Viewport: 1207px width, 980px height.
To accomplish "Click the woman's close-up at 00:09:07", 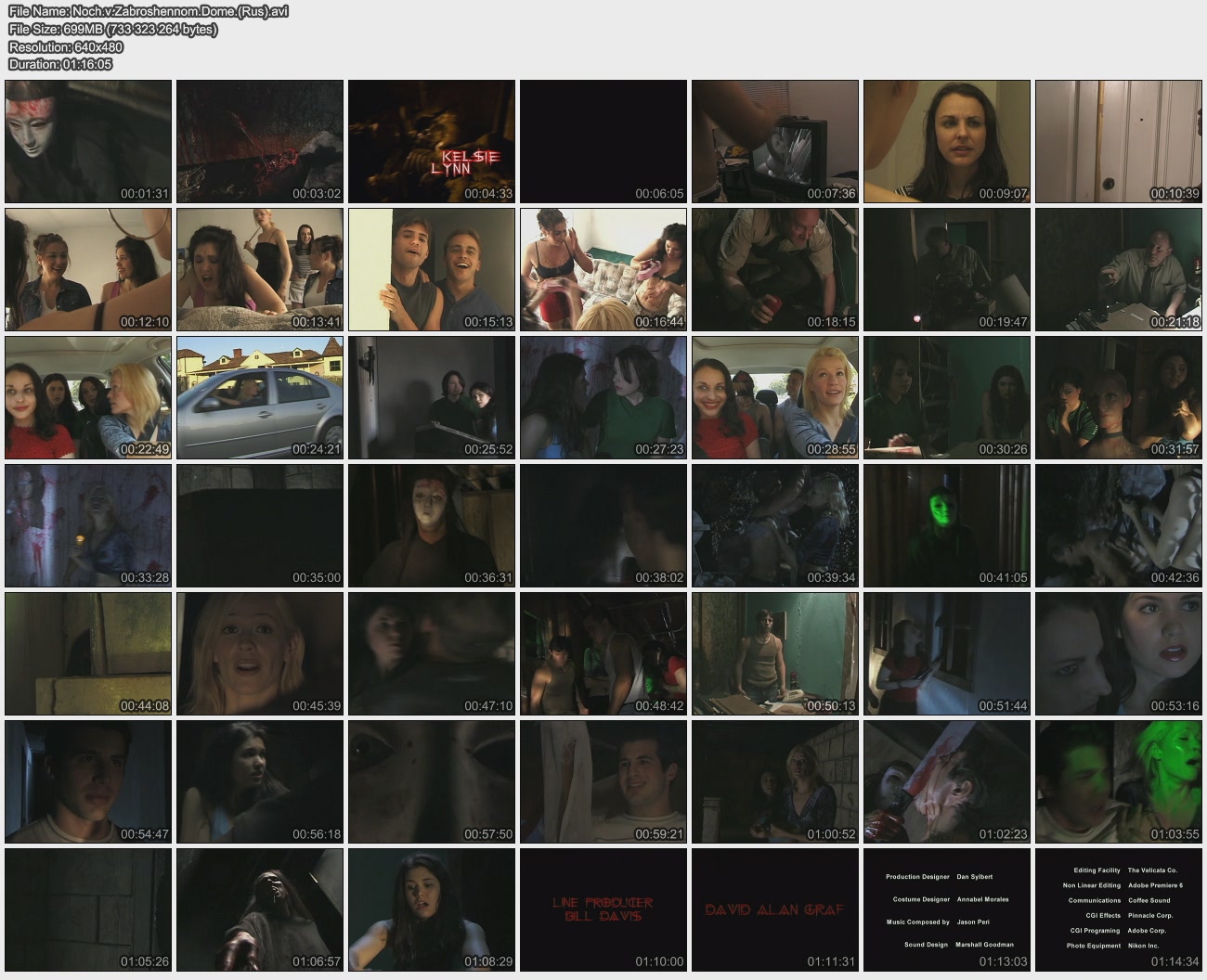I will tap(947, 141).
